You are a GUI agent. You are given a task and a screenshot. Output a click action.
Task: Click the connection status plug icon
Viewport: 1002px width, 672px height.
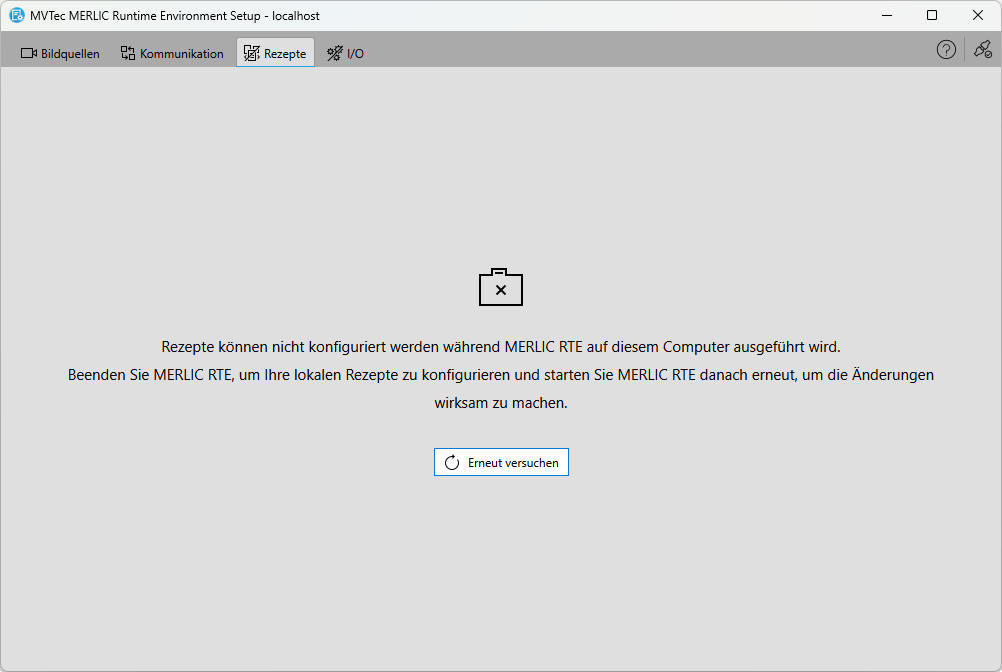pyautogui.click(x=983, y=50)
